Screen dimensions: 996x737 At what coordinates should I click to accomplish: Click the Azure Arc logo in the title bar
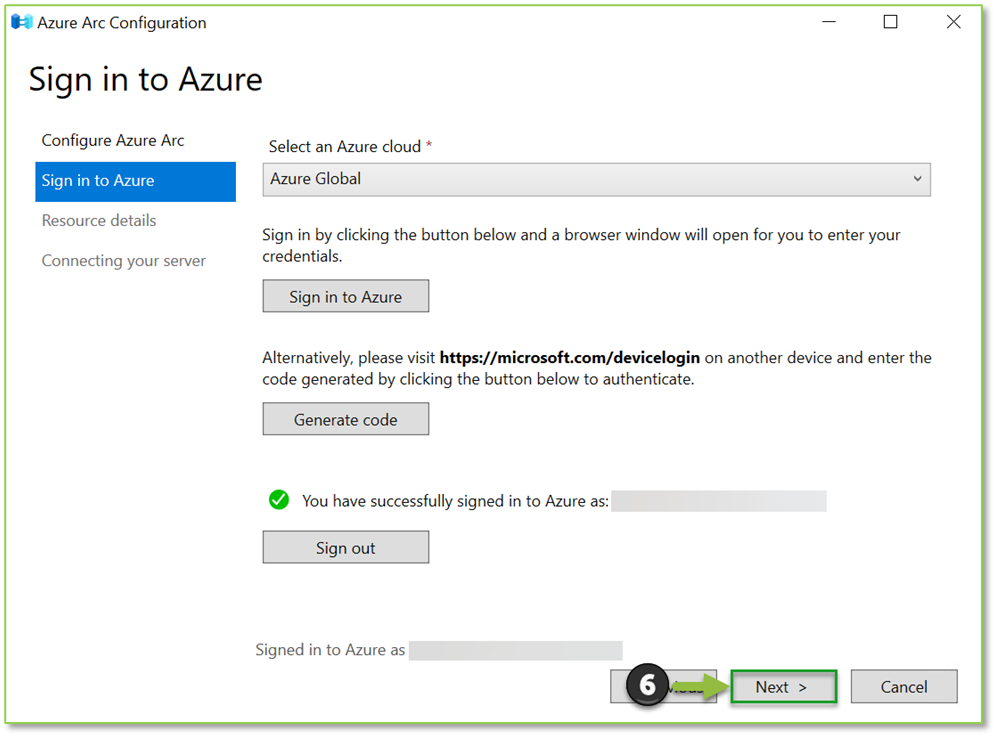tap(20, 21)
